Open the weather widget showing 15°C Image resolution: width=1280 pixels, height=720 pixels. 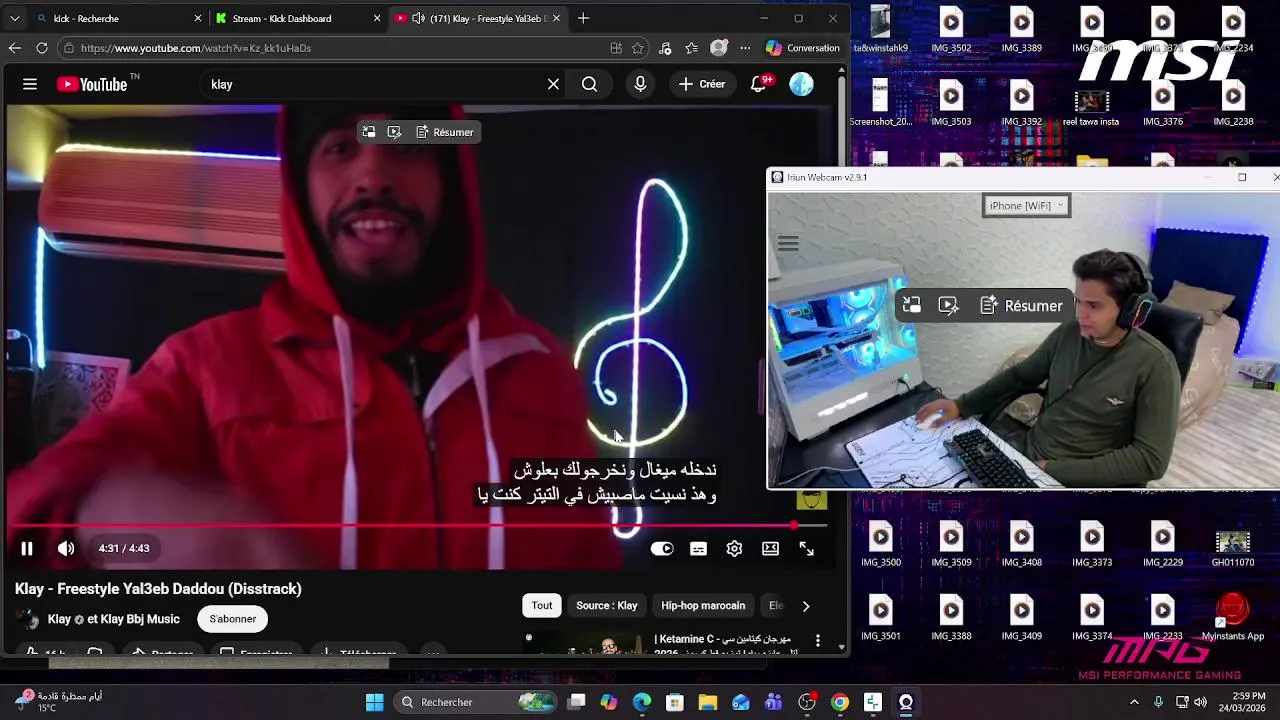(62, 702)
